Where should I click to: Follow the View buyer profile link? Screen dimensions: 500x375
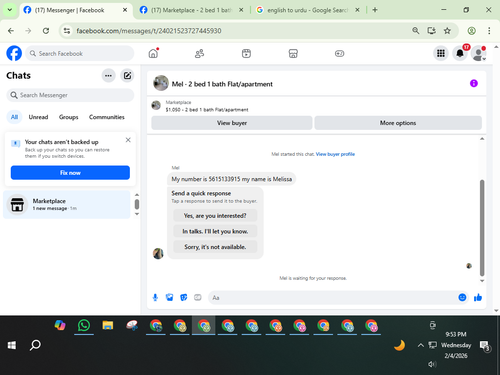(x=335, y=154)
